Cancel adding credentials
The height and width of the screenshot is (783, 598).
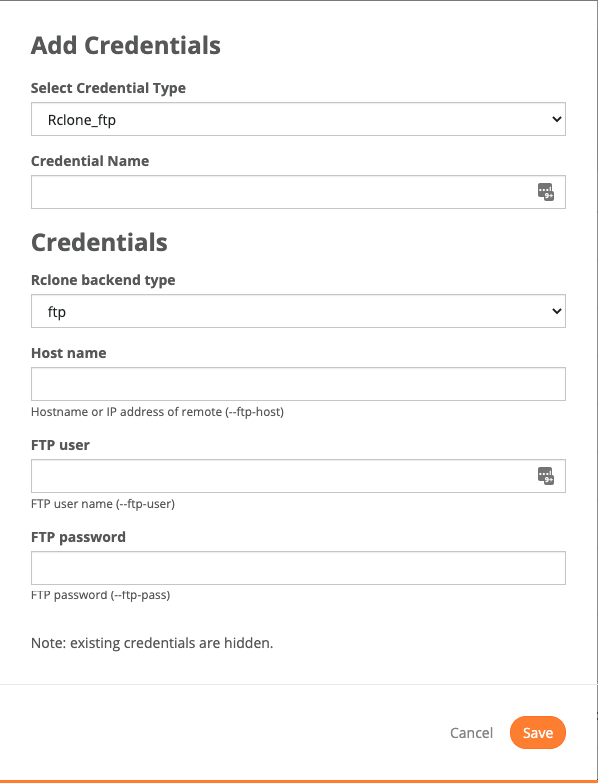click(471, 733)
